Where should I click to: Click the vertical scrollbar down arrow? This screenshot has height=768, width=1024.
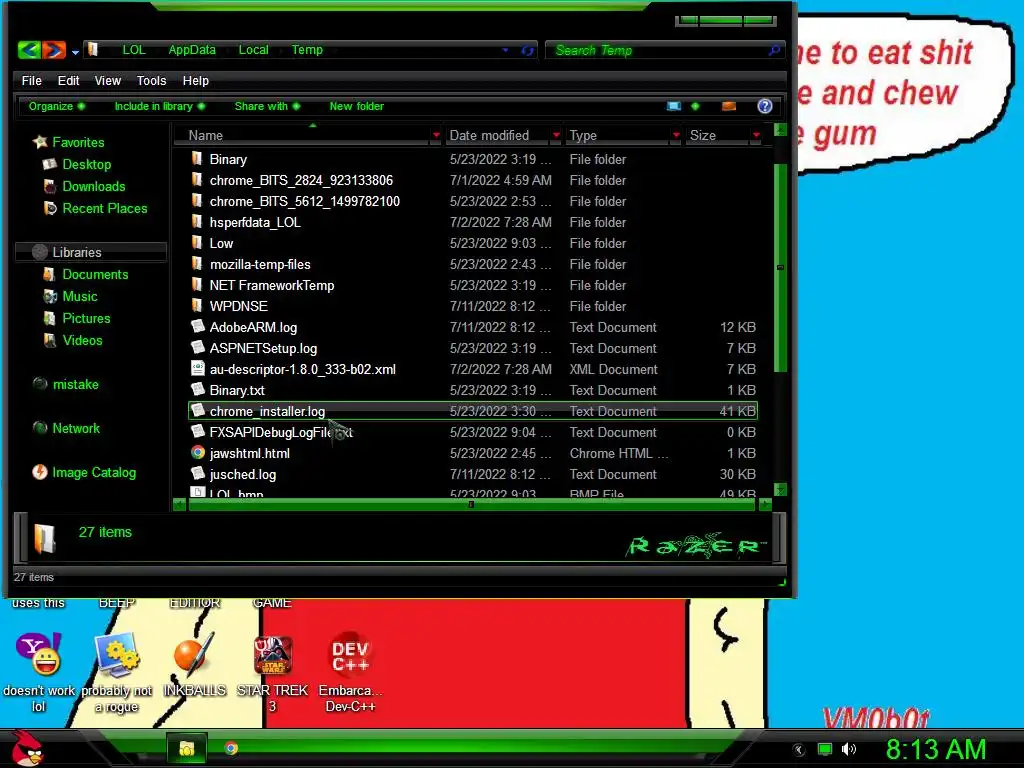pos(780,490)
